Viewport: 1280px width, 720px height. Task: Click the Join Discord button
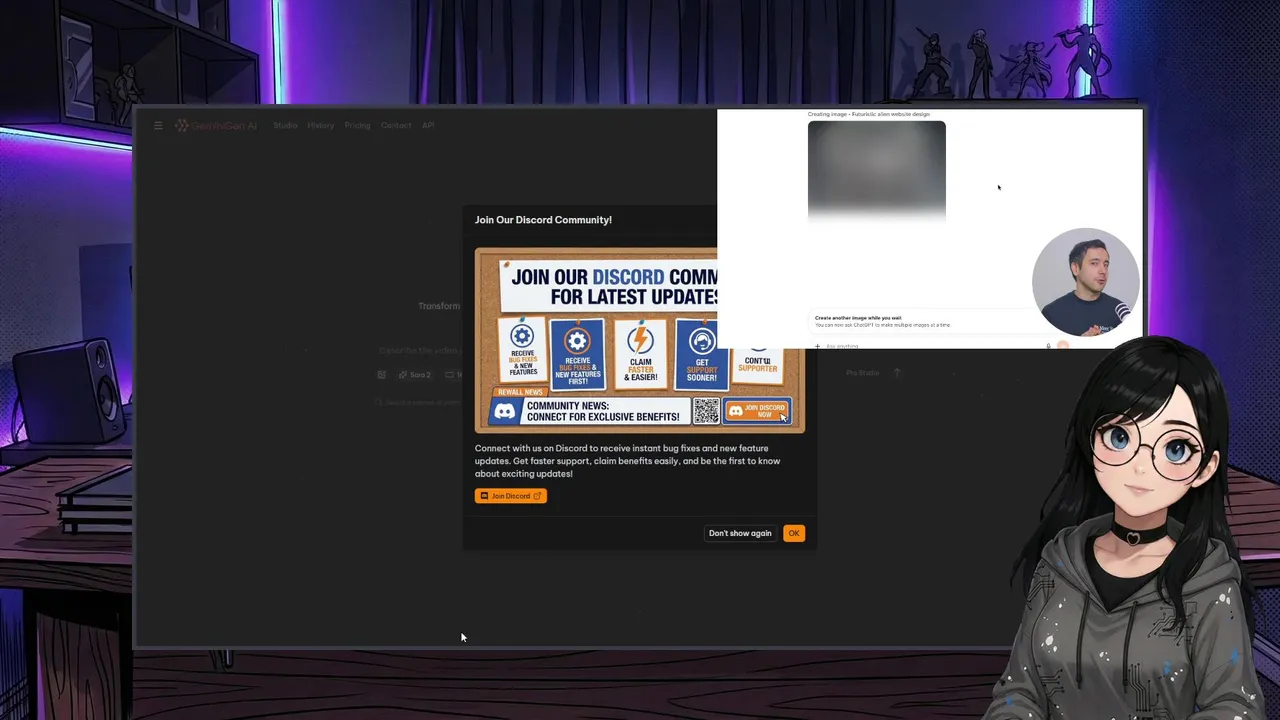(511, 496)
